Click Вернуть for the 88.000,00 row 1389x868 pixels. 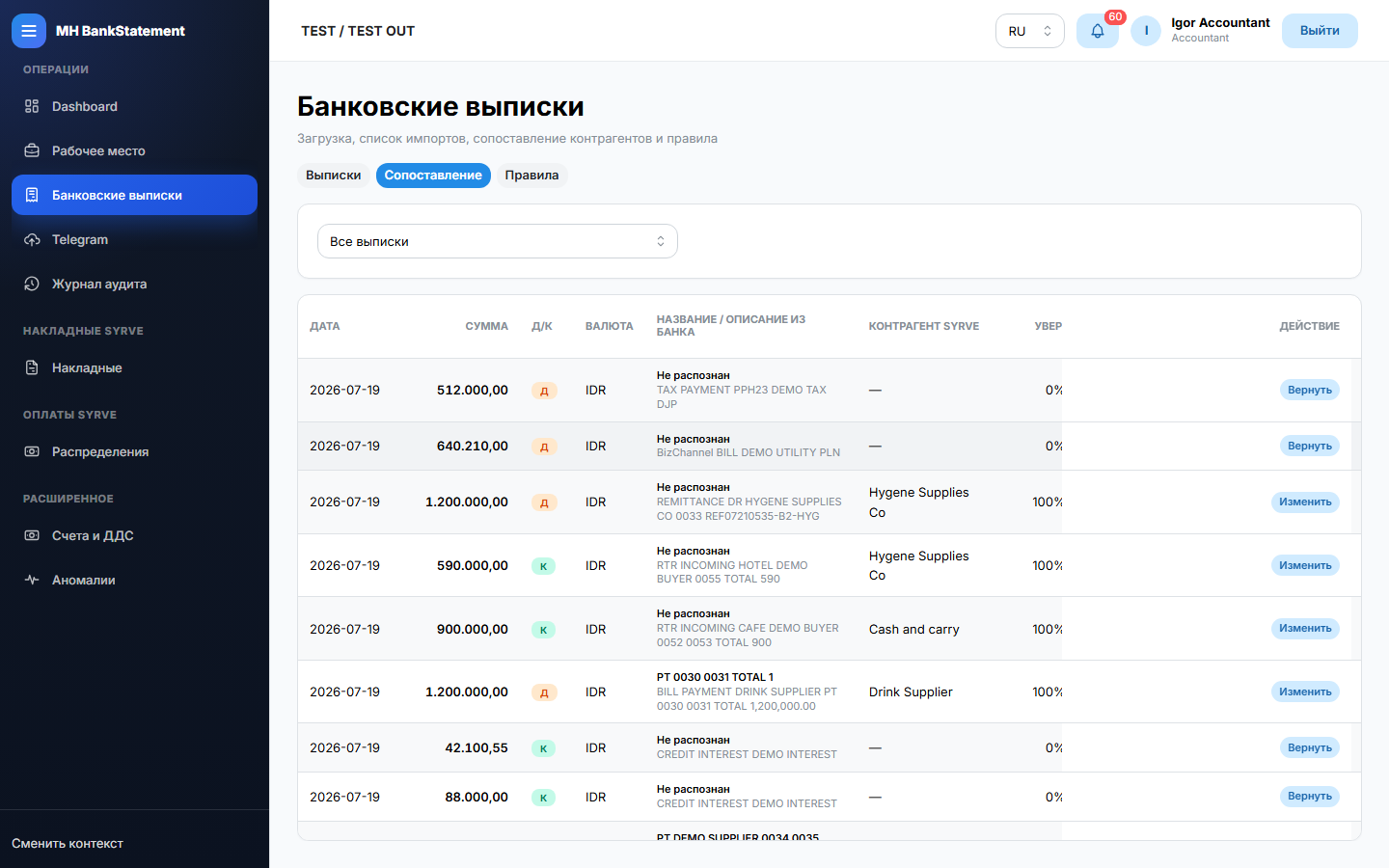[x=1309, y=796]
